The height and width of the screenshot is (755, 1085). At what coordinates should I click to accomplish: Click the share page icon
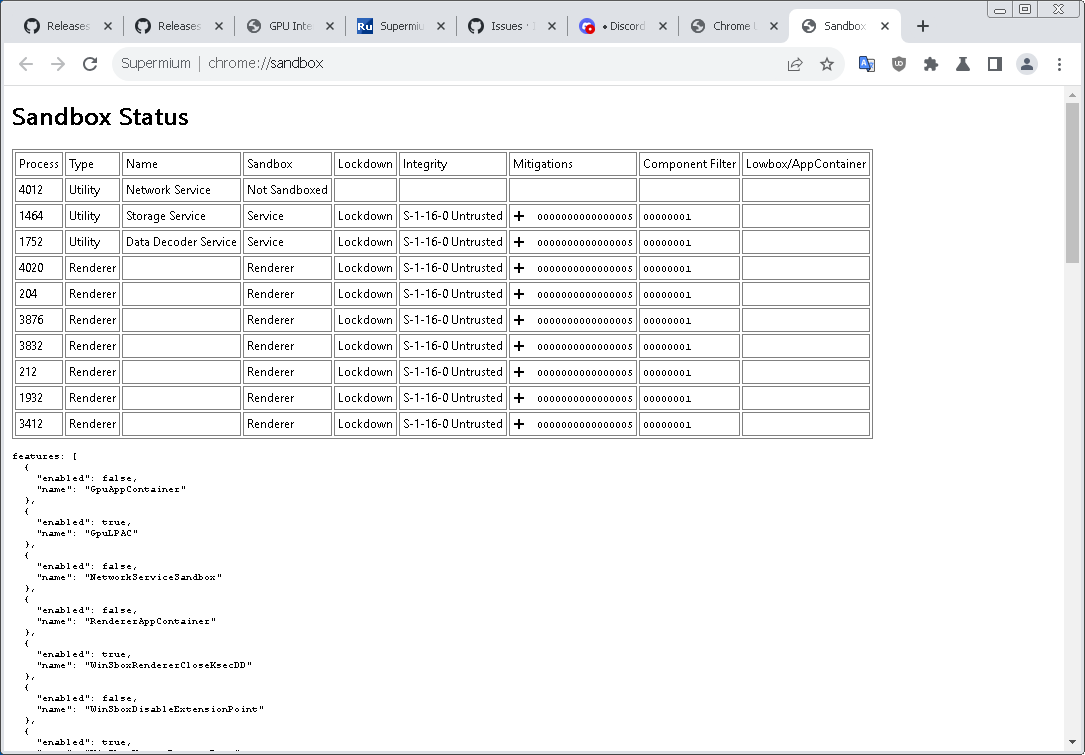(795, 64)
